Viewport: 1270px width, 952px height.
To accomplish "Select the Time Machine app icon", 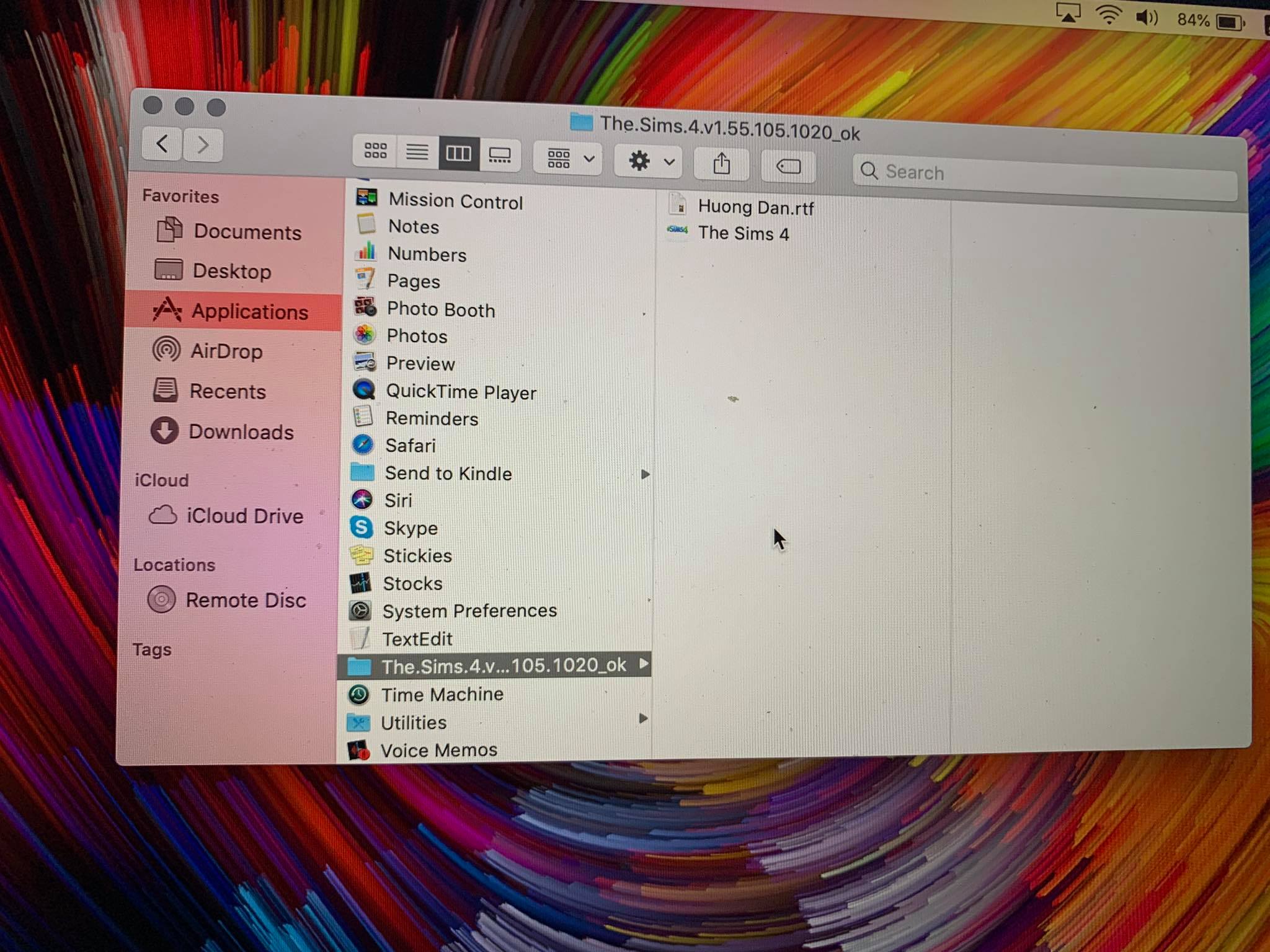I will click(359, 694).
